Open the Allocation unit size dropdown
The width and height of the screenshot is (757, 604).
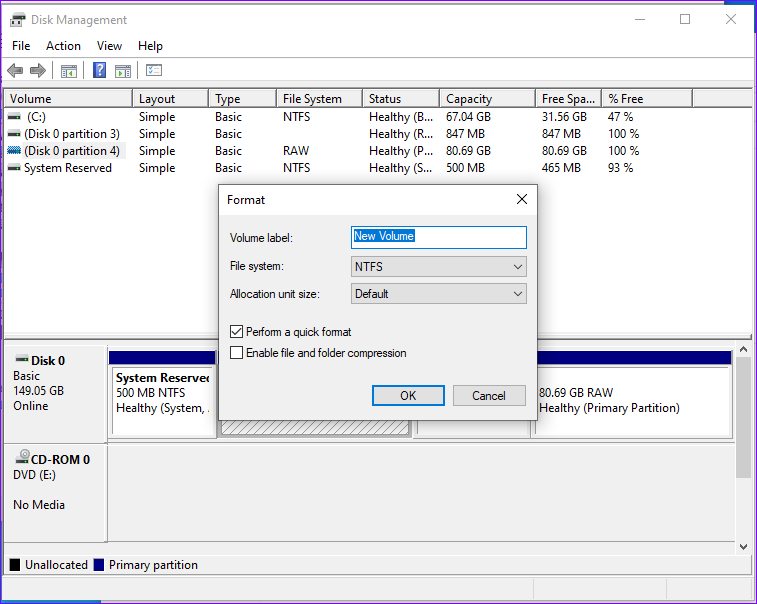438,294
